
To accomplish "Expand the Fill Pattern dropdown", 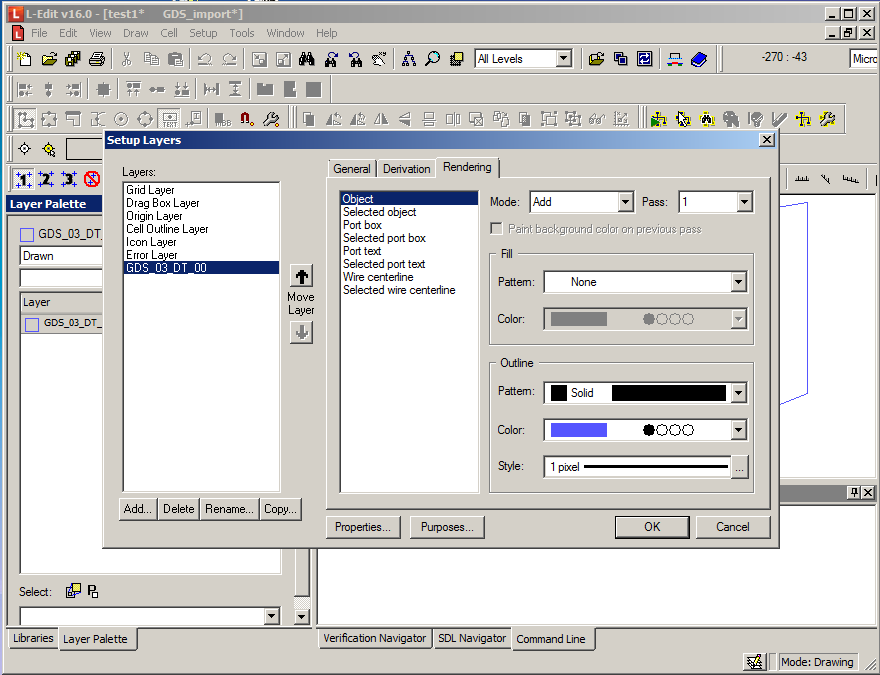I will pyautogui.click(x=738, y=282).
